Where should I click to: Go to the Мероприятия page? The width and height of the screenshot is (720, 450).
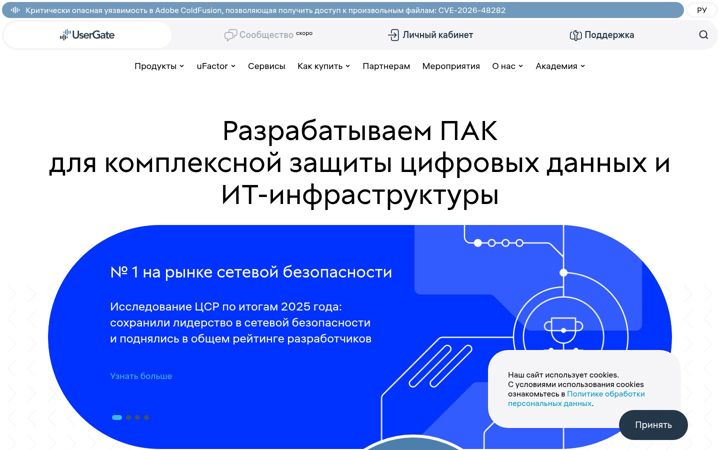pos(451,66)
